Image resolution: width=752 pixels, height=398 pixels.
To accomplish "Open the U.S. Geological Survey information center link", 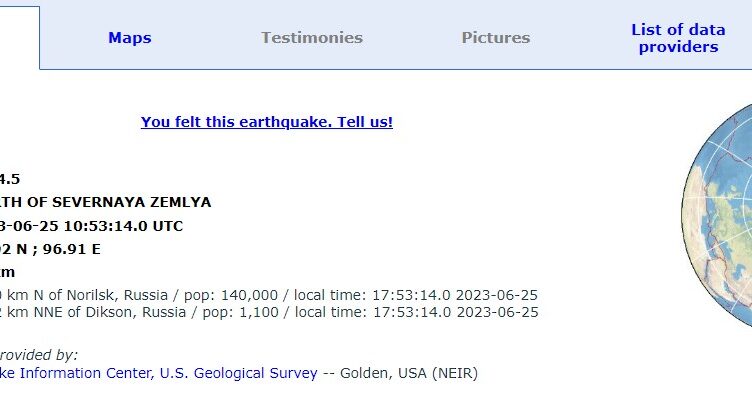I will (158, 373).
